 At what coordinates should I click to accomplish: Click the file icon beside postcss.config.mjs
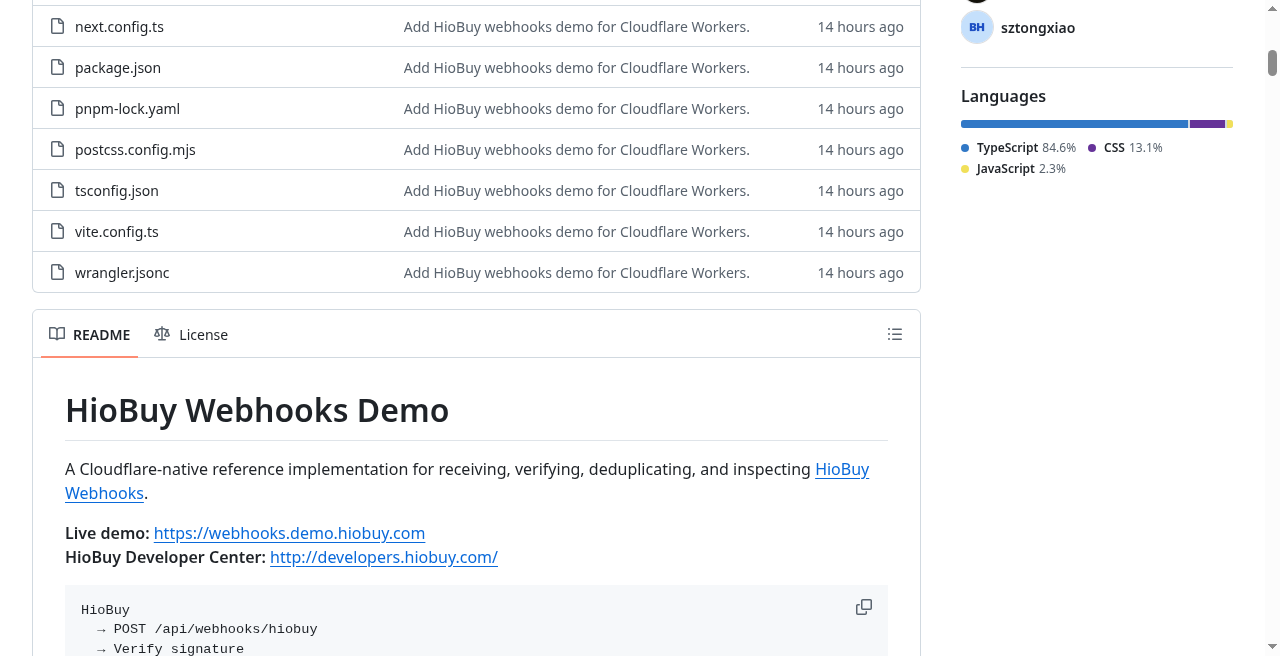tap(57, 150)
